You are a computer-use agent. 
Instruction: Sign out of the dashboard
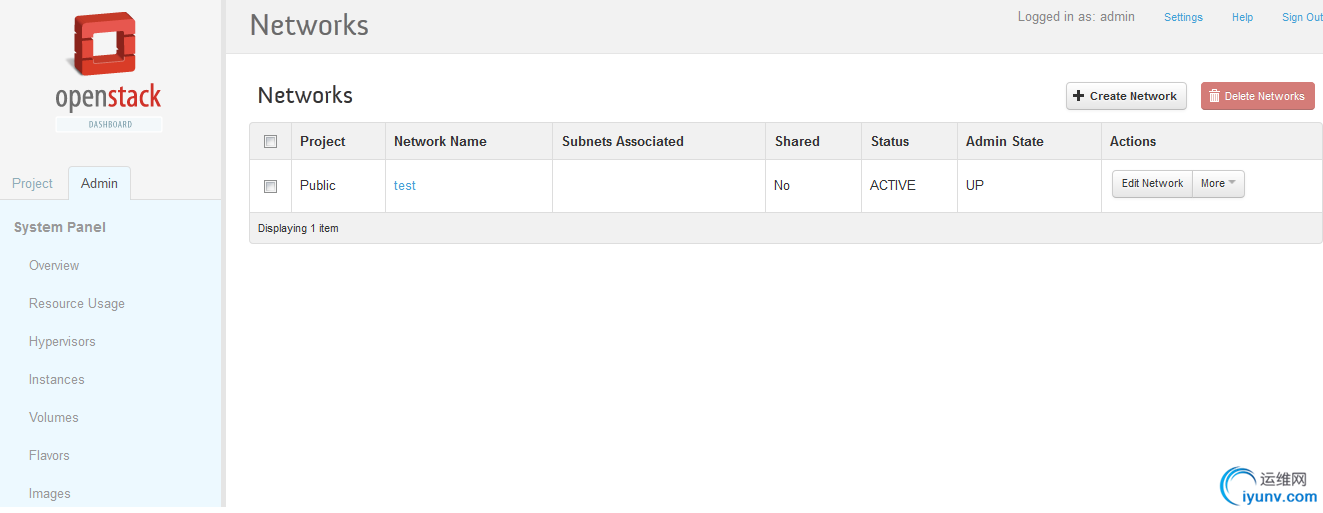[x=1301, y=17]
